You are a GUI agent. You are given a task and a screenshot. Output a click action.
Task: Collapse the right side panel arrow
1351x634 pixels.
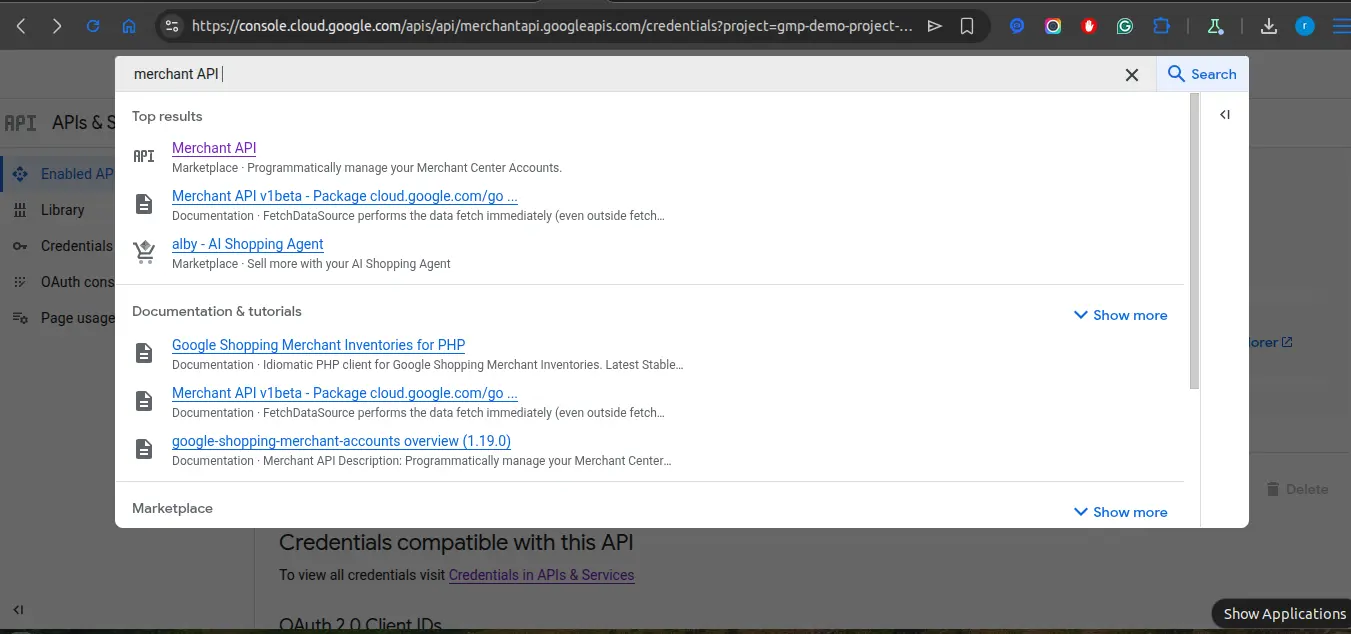(1225, 115)
